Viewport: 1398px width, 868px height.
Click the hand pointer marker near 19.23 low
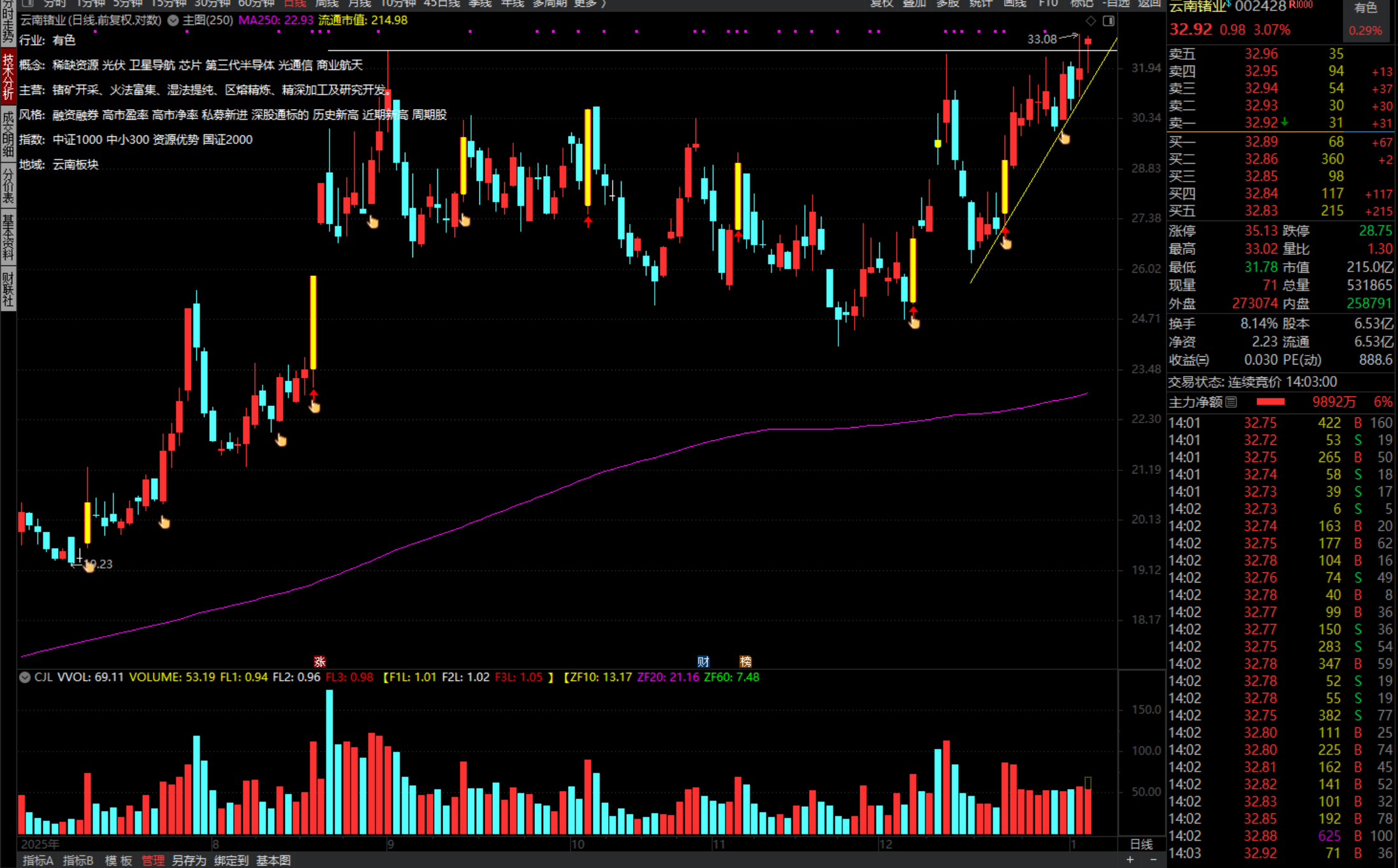tap(89, 565)
